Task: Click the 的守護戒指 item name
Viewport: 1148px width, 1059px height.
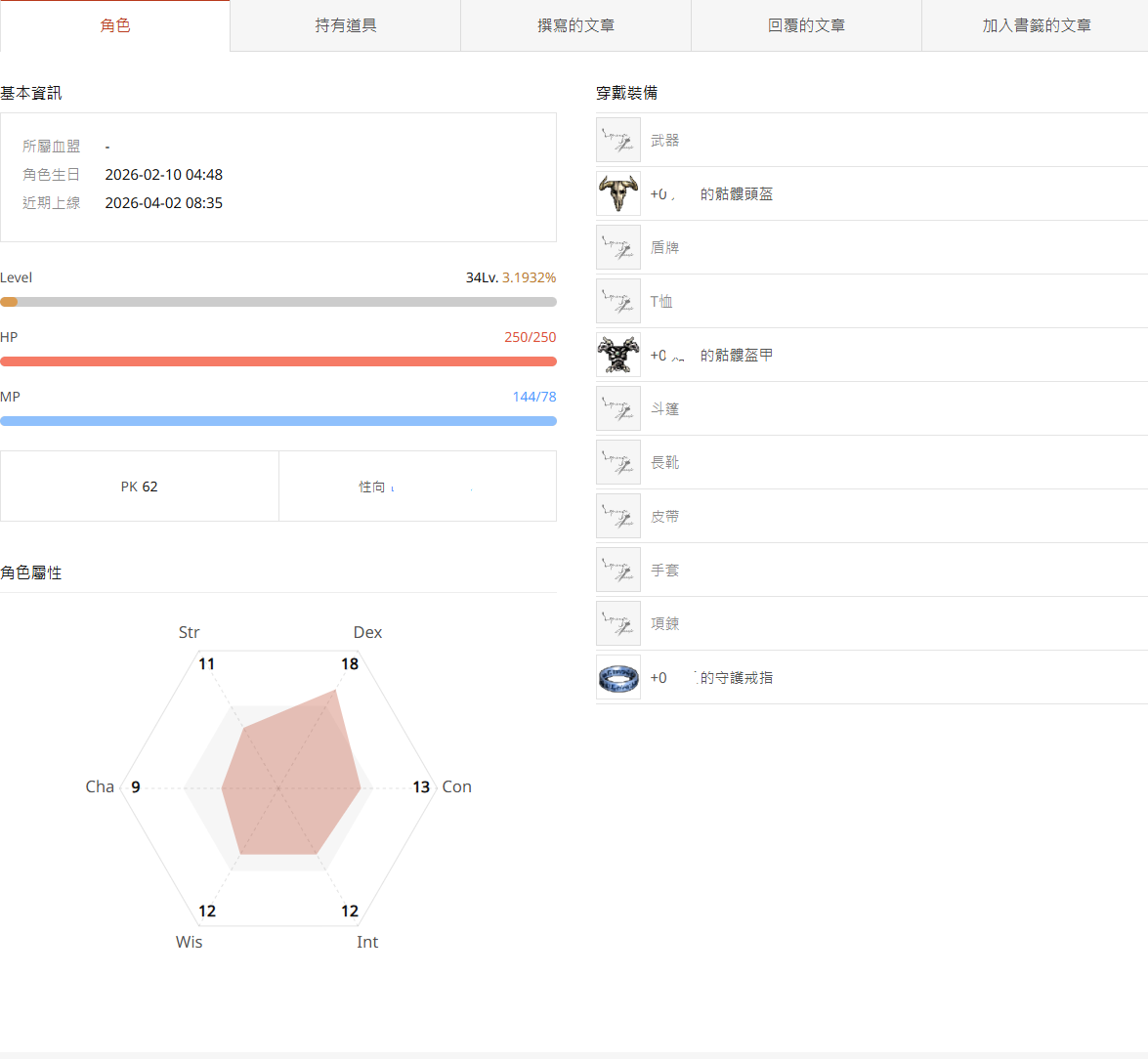Action: click(x=736, y=678)
